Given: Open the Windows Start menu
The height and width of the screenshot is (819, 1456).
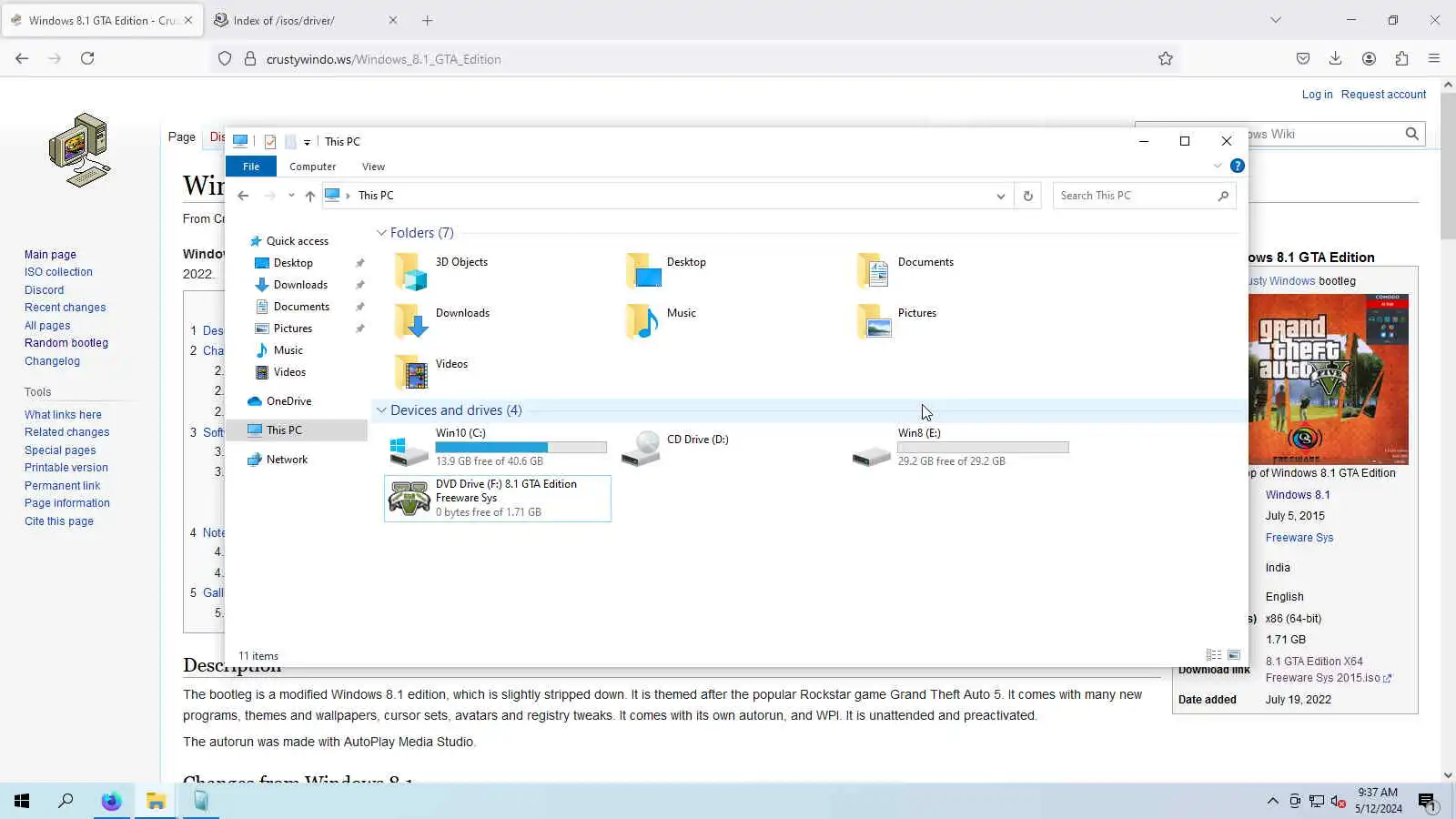Looking at the screenshot, I should pos(22,801).
